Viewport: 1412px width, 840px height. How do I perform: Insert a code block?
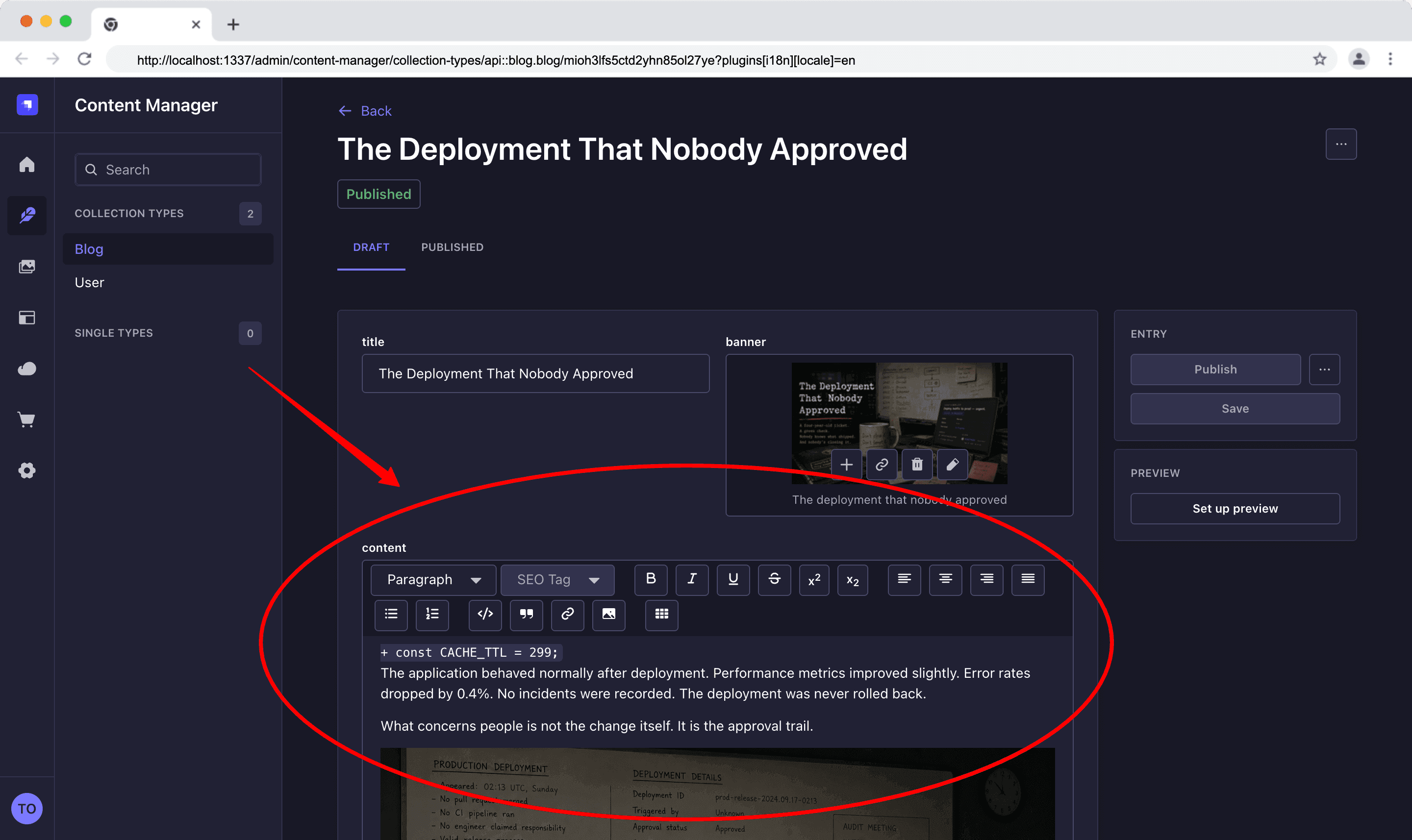coord(485,614)
